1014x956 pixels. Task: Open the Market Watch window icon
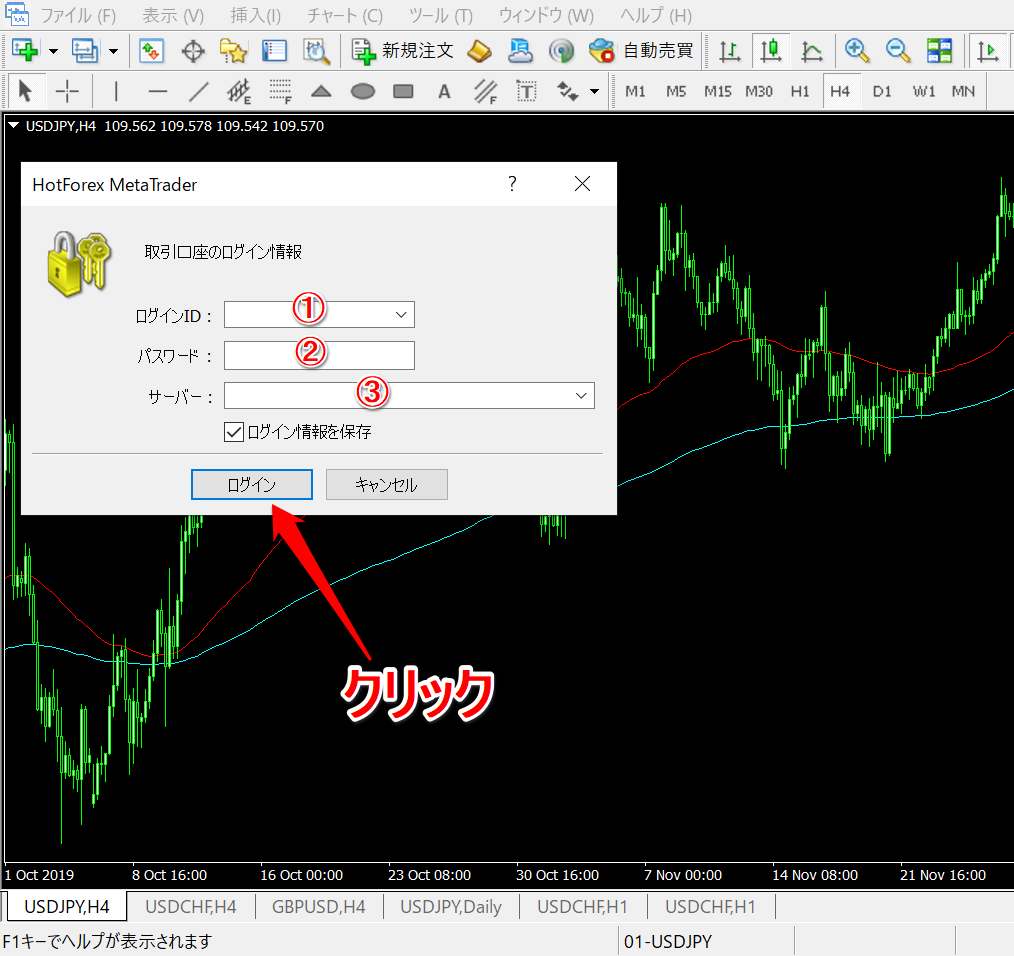151,50
